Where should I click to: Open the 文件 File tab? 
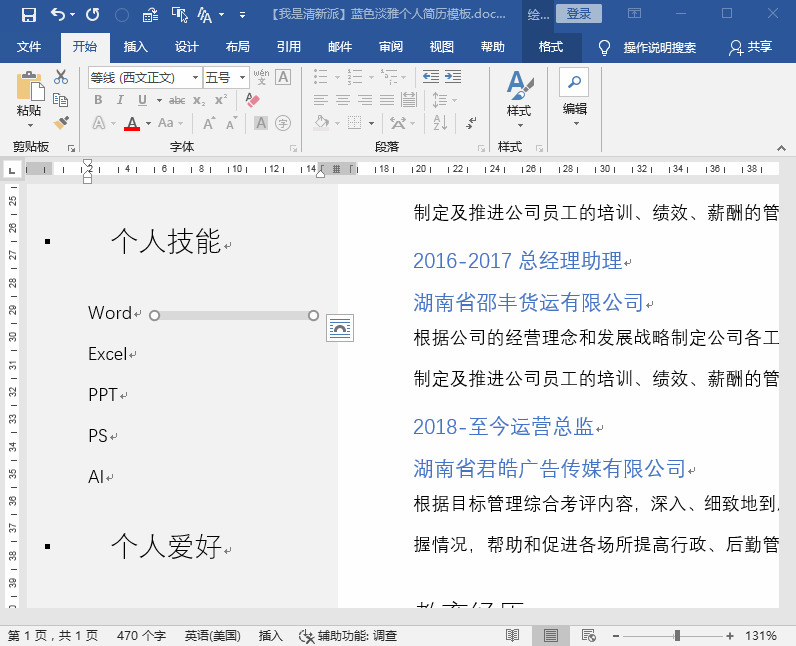pos(28,47)
